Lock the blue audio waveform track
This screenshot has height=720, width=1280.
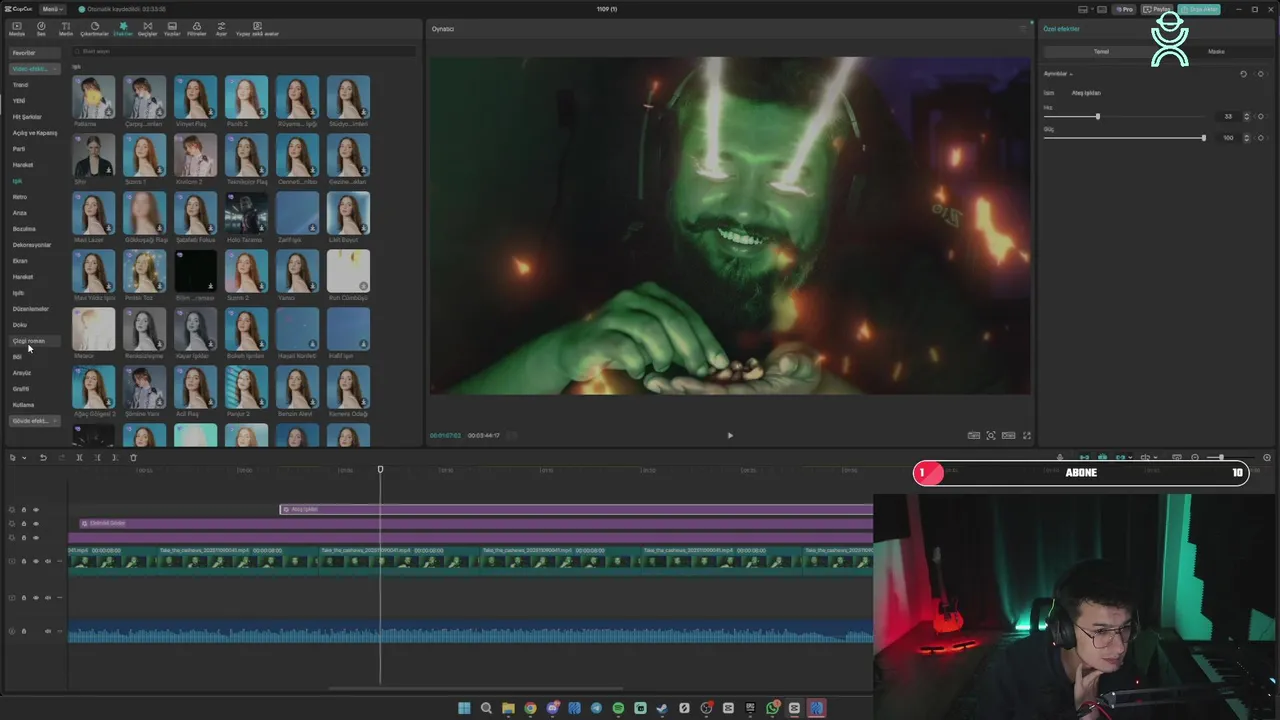[x=24, y=631]
